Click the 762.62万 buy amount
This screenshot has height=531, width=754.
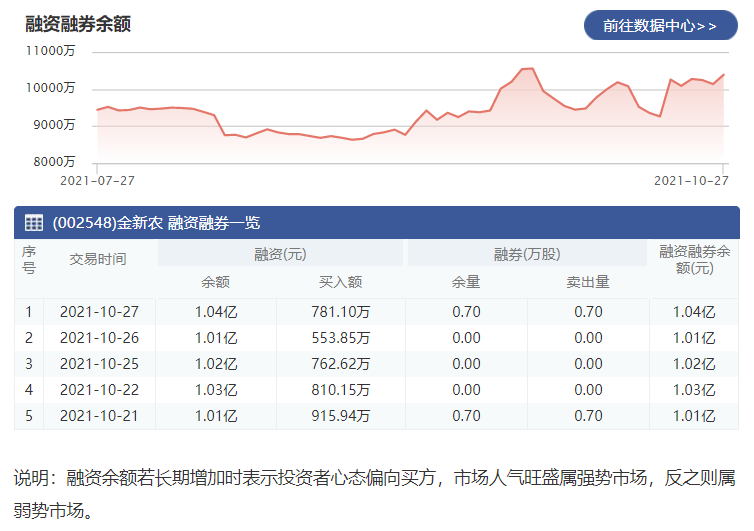[340, 364]
